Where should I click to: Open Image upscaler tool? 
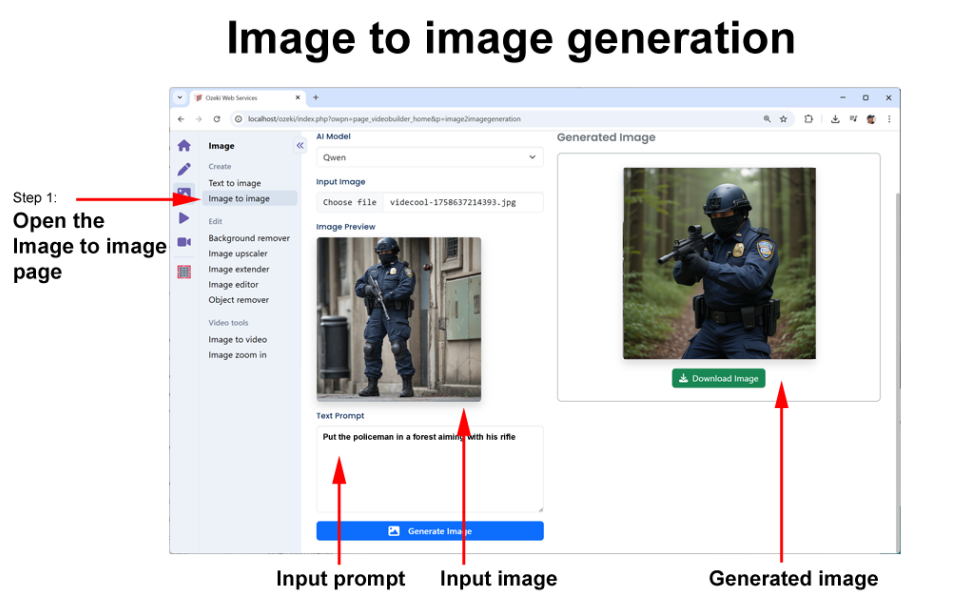point(238,254)
